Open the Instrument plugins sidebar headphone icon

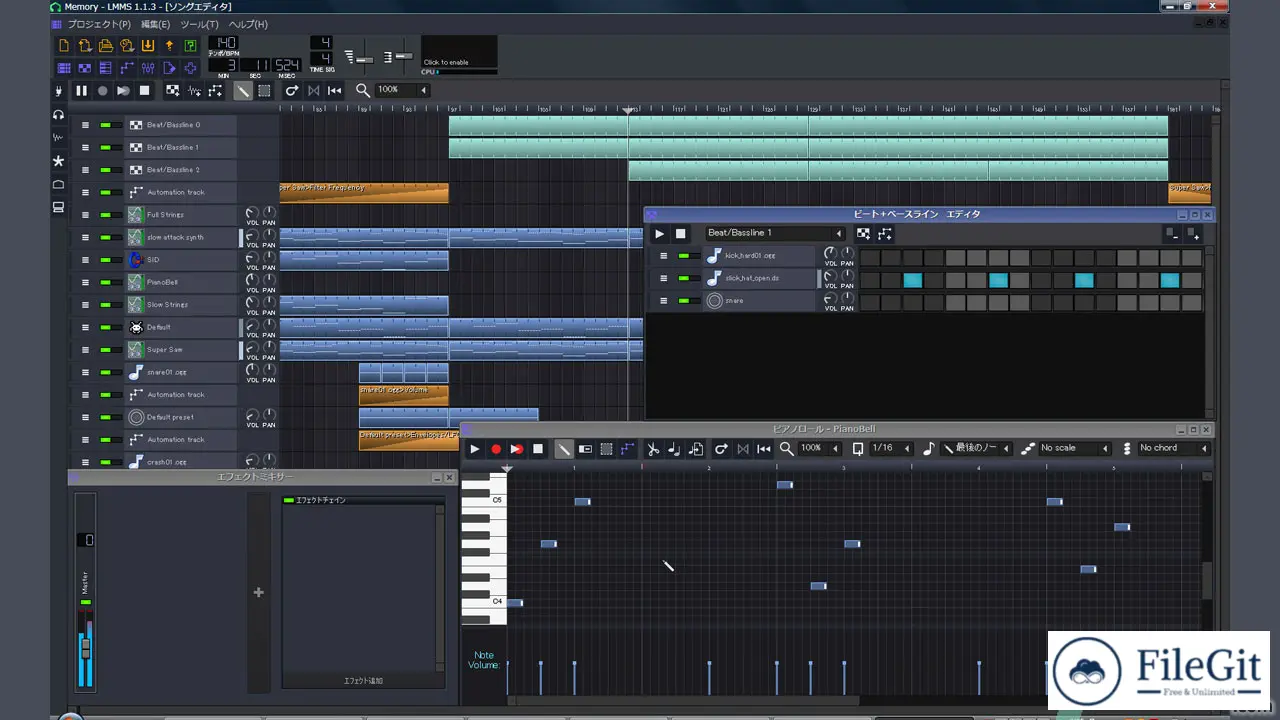pos(58,115)
